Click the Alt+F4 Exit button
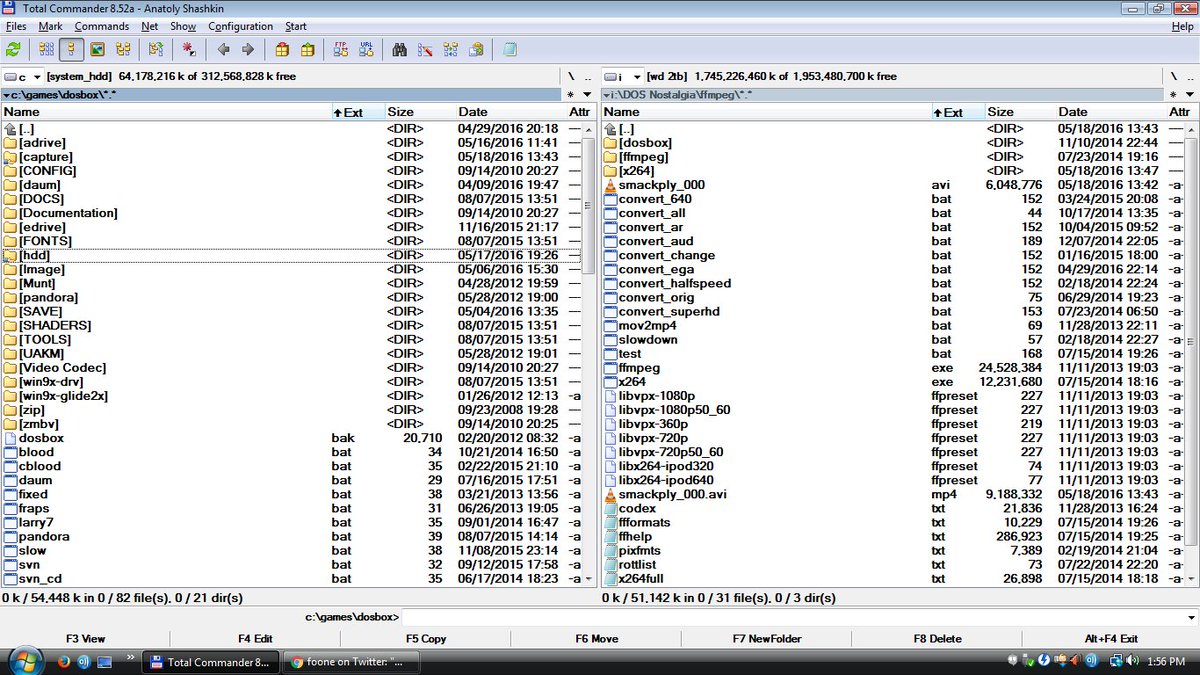This screenshot has height=675, width=1200. tap(1111, 638)
